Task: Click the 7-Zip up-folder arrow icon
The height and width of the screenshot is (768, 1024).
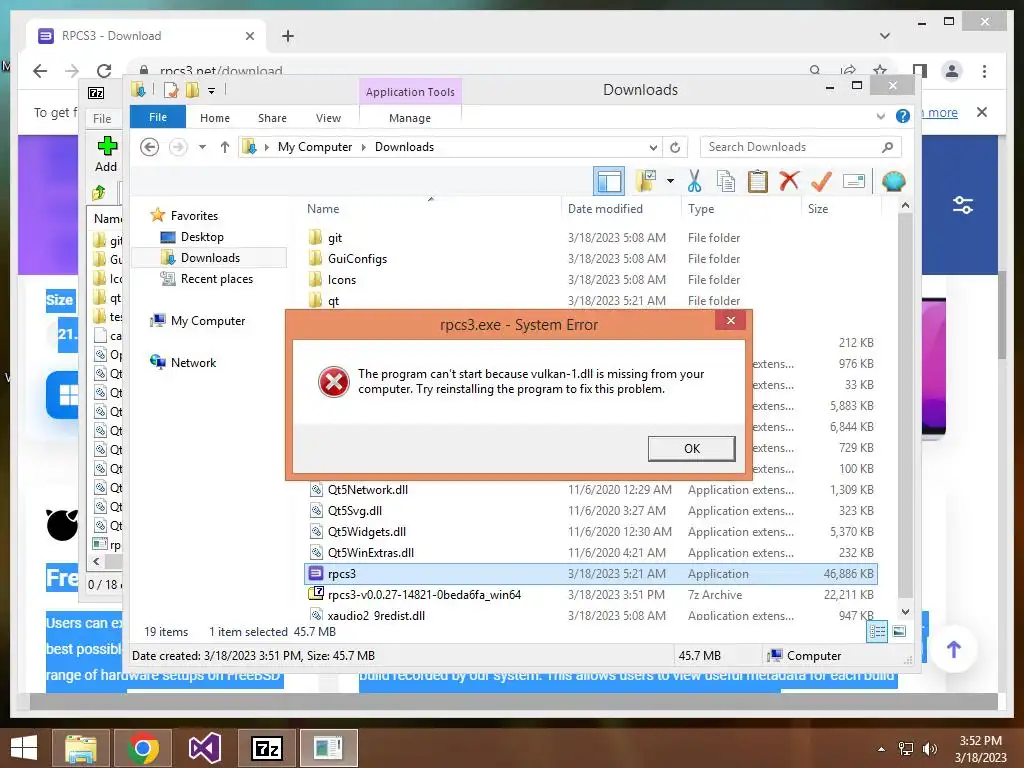Action: 99,193
